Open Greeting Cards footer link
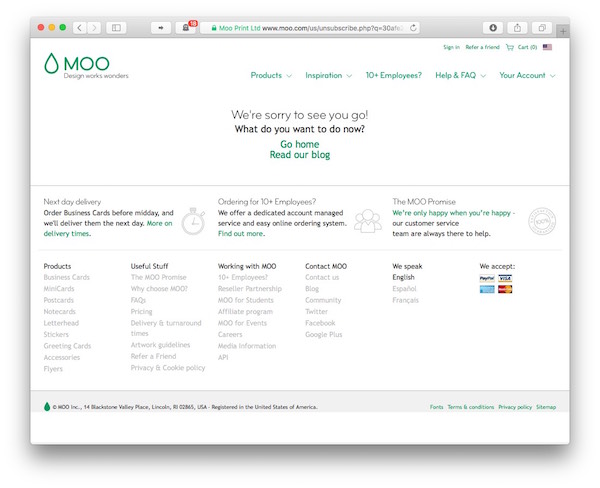This screenshot has width=600, height=488. pyautogui.click(x=67, y=346)
